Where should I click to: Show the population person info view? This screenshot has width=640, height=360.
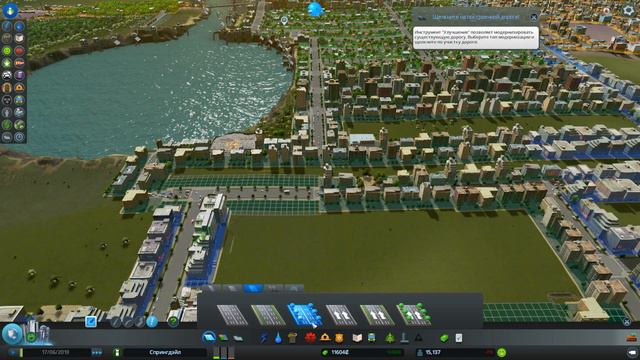pos(7,112)
